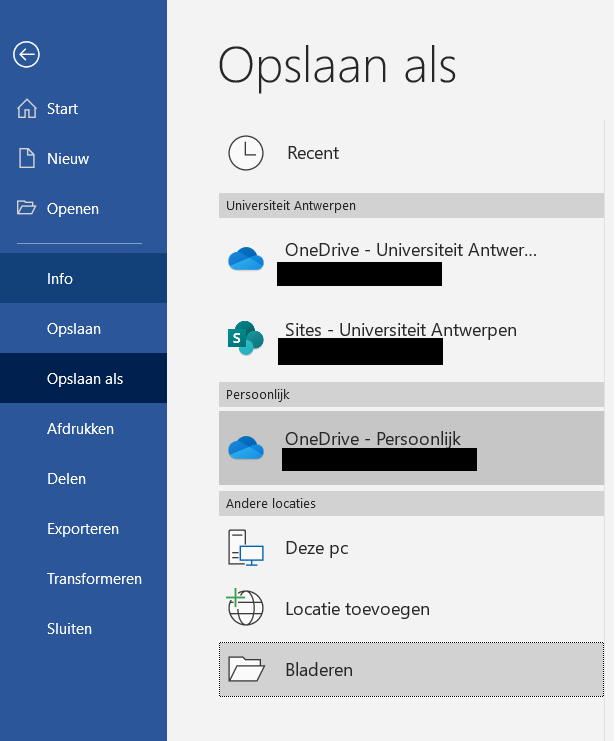The width and height of the screenshot is (616, 741).
Task: Click the Start home icon
Action: [x=27, y=109]
